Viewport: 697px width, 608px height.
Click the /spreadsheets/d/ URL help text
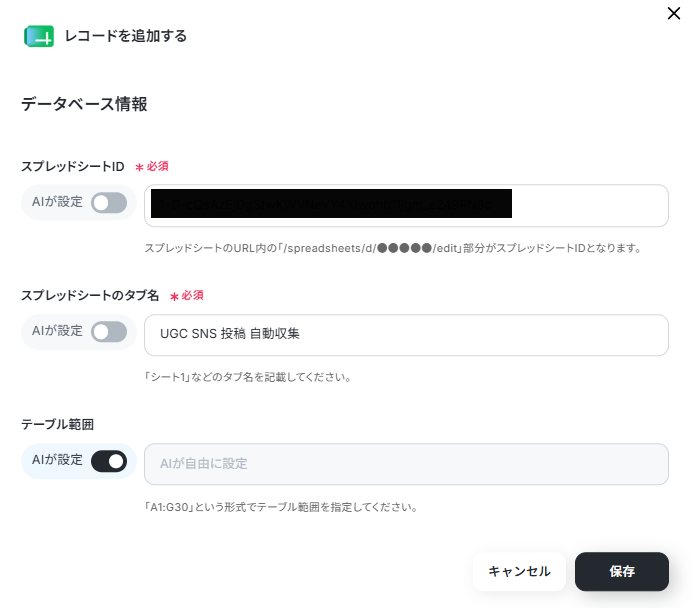[393, 248]
